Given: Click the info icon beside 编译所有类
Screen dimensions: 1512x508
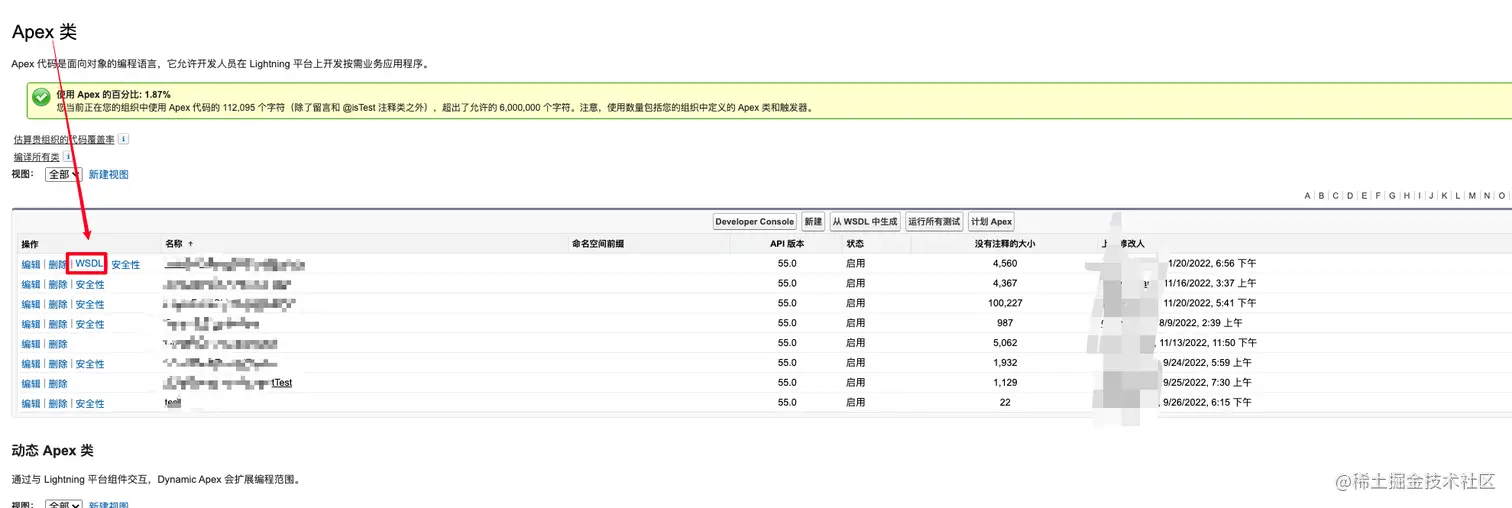Looking at the screenshot, I should click(68, 157).
